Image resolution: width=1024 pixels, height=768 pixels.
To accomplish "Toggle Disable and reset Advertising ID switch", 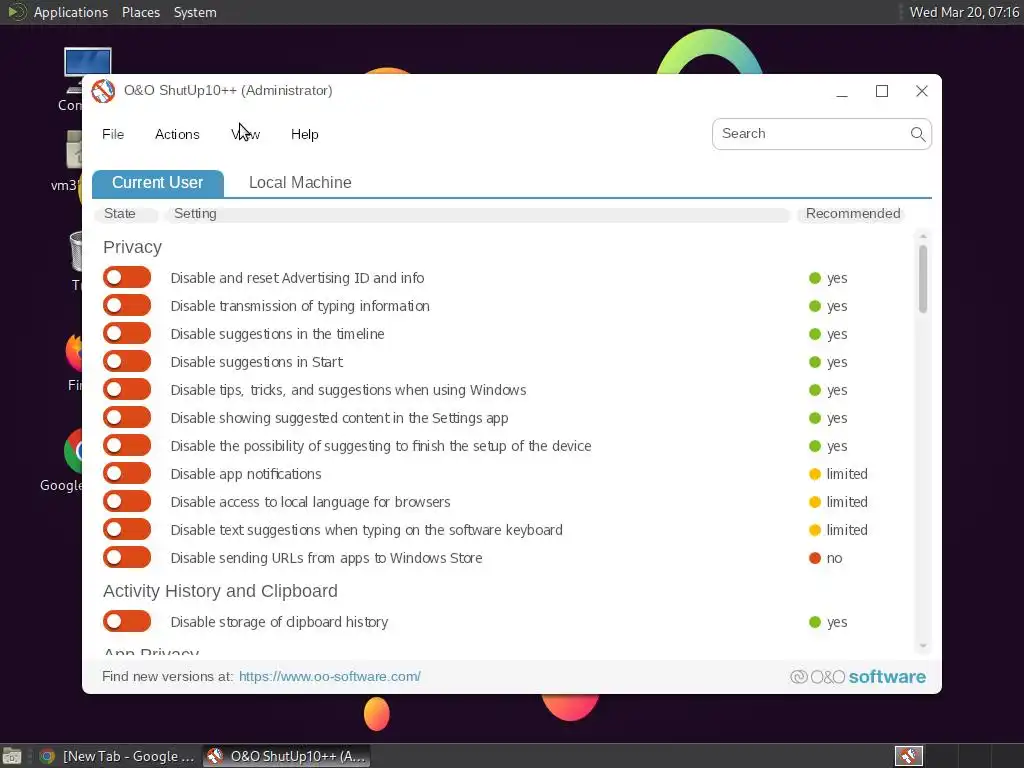I will 127,278.
